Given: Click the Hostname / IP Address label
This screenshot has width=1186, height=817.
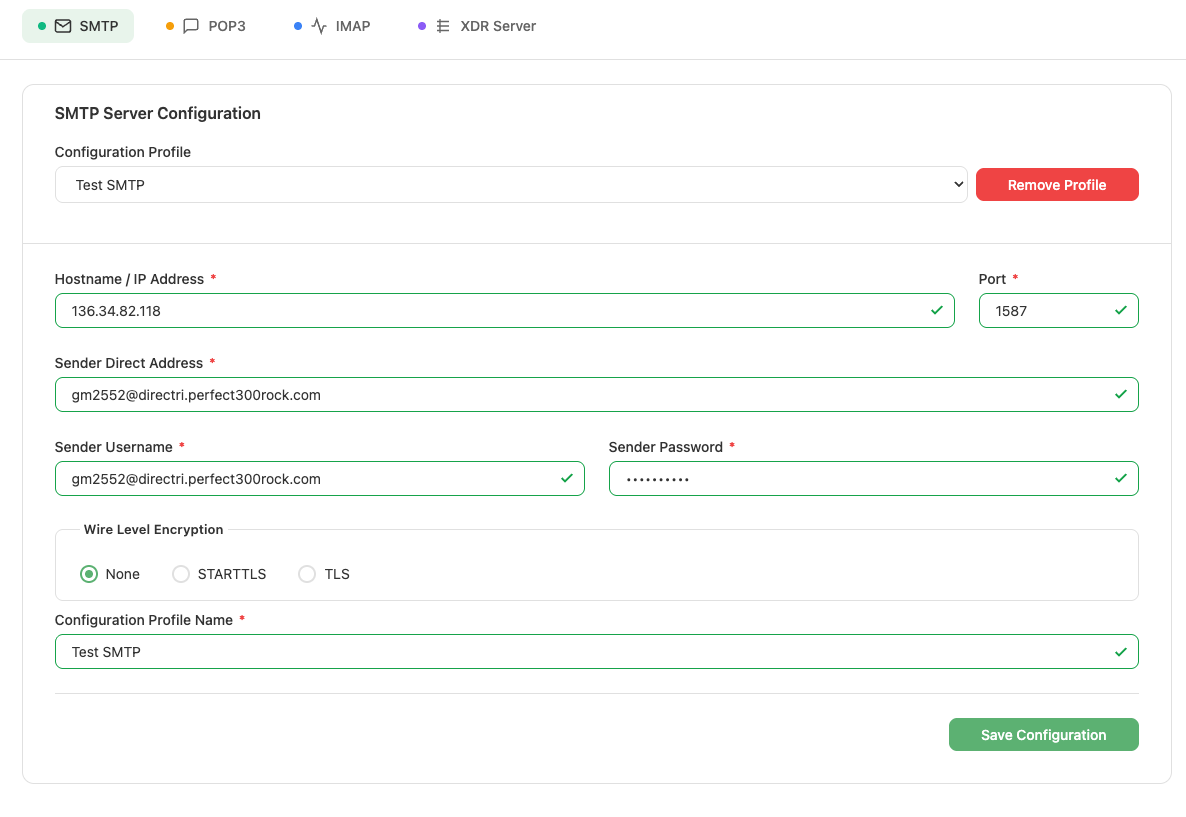Looking at the screenshot, I should 129,279.
